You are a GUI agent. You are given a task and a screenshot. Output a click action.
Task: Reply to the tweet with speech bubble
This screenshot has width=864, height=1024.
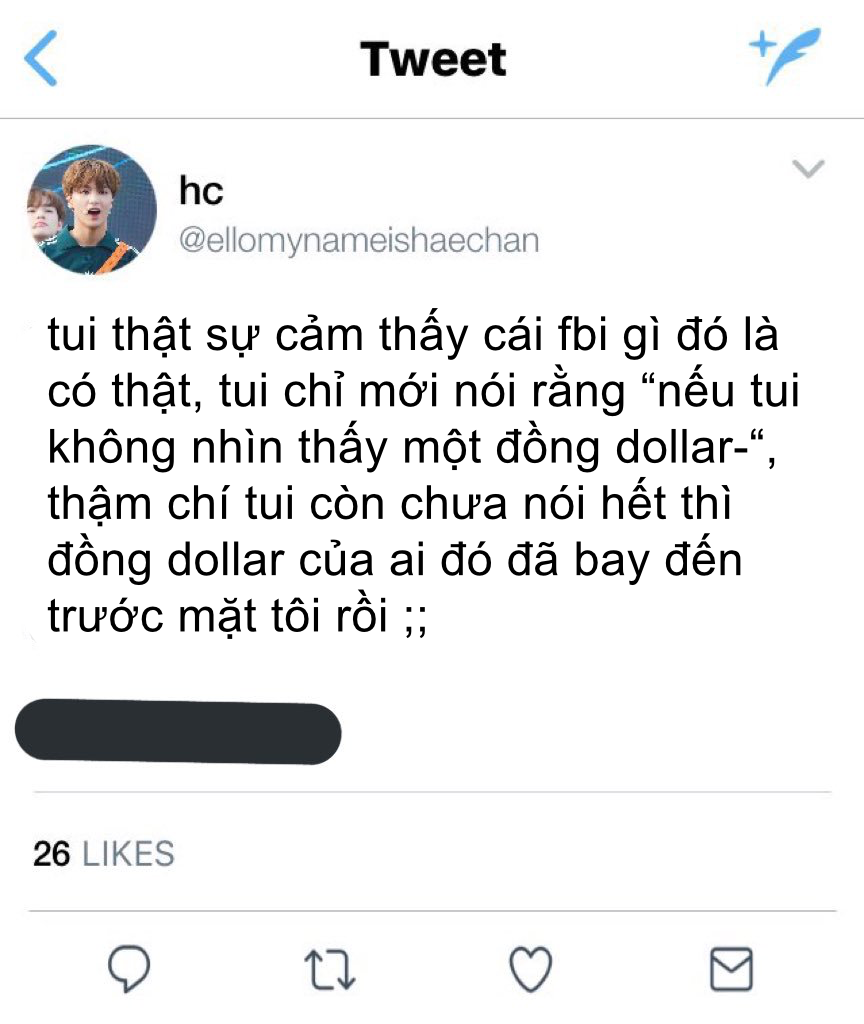[x=129, y=968]
